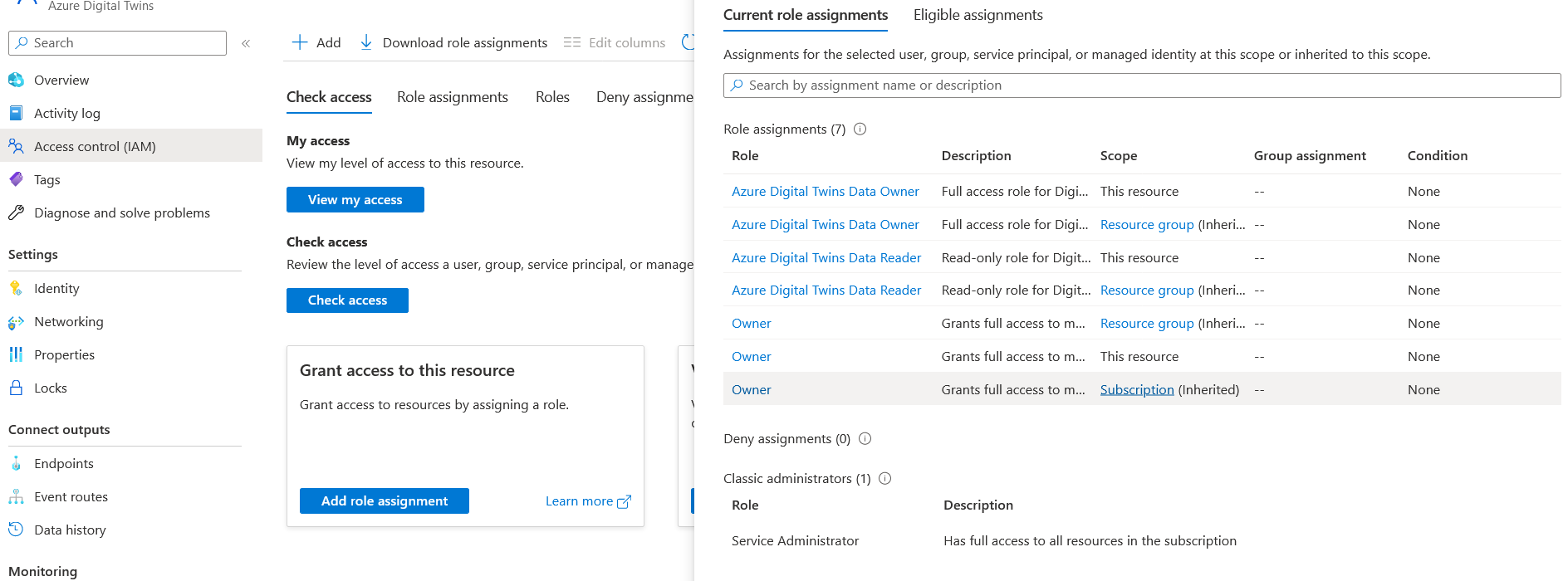Open the Subscription scope link

[x=1136, y=389]
